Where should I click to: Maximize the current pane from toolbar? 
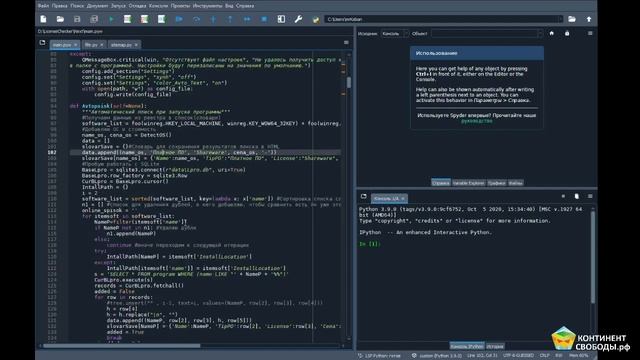coord(281,19)
